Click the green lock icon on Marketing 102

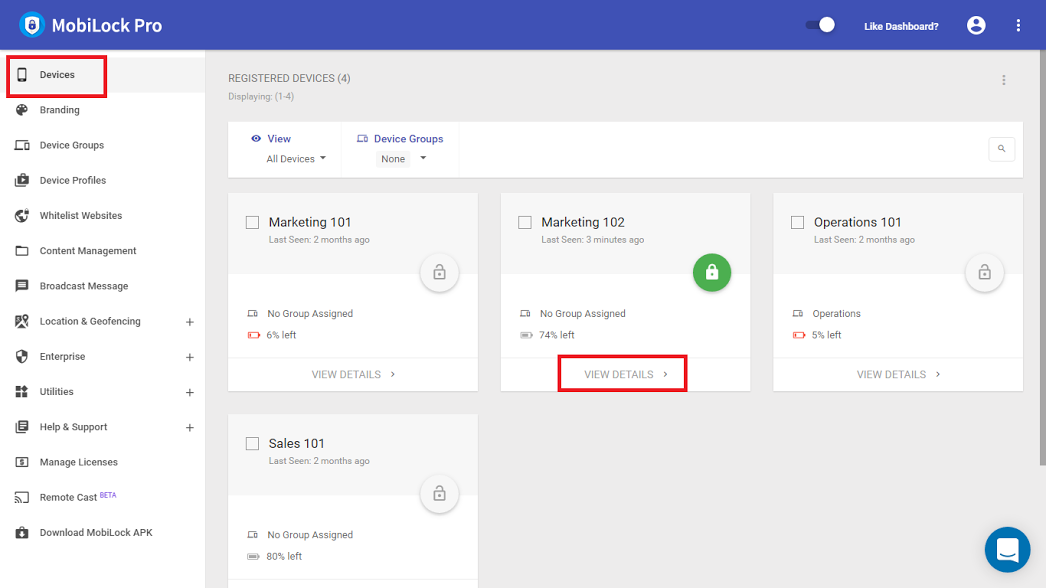click(712, 272)
